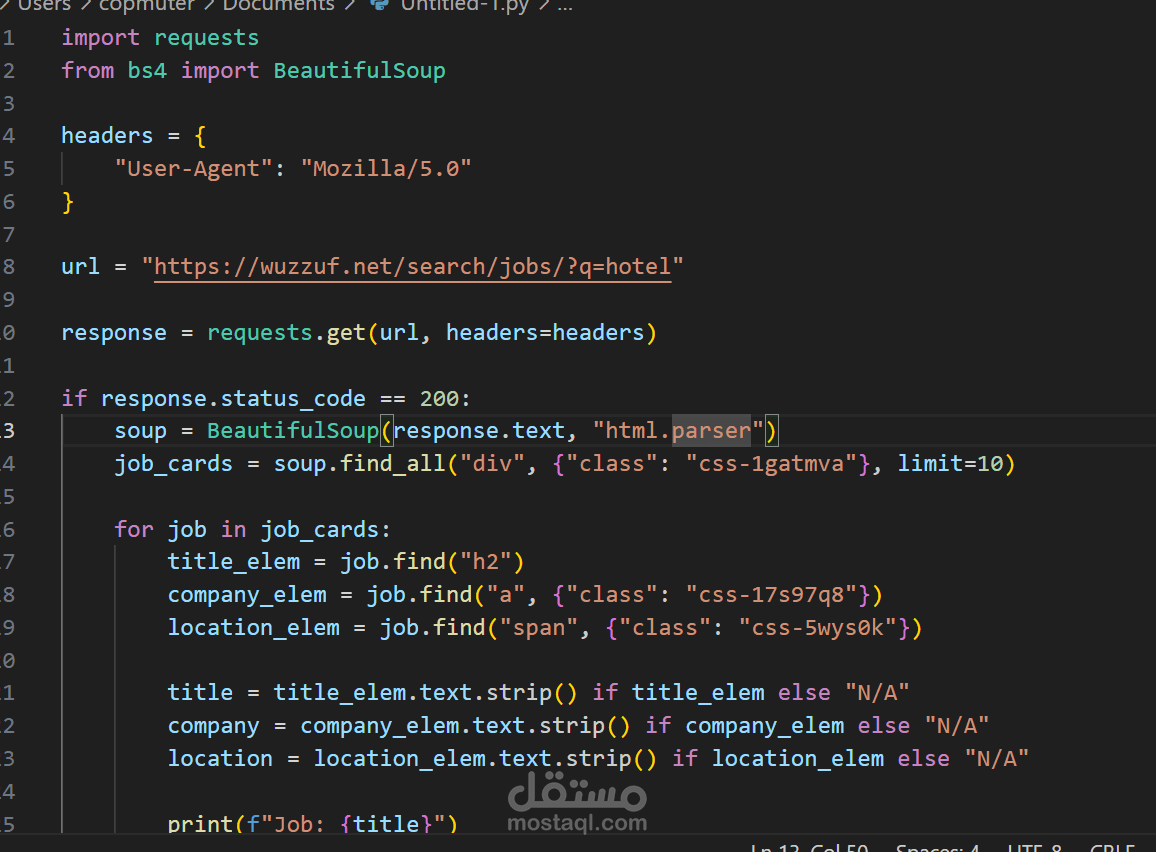This screenshot has height=852, width=1156.
Task: Click 'status_code' in the if statement
Action: point(293,399)
